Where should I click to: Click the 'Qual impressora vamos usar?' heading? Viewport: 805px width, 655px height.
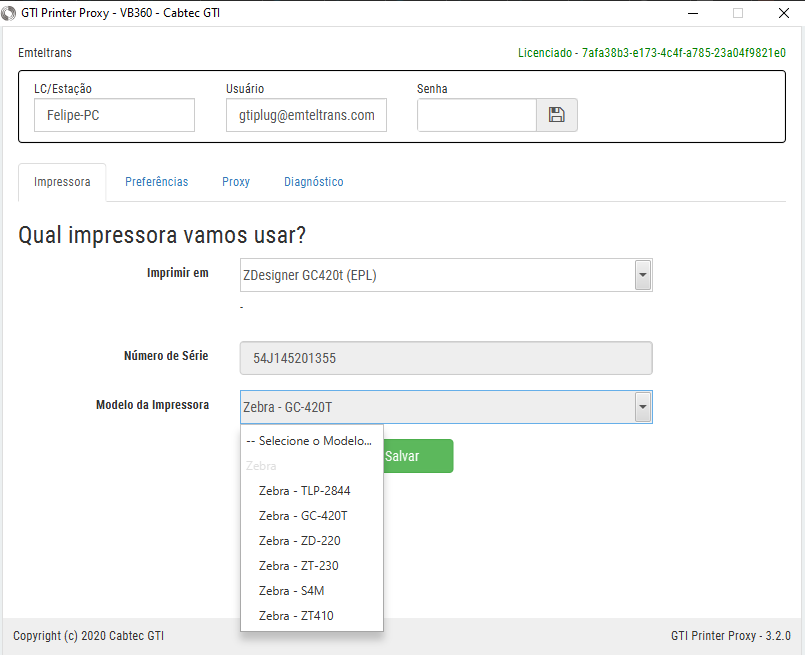click(x=162, y=235)
